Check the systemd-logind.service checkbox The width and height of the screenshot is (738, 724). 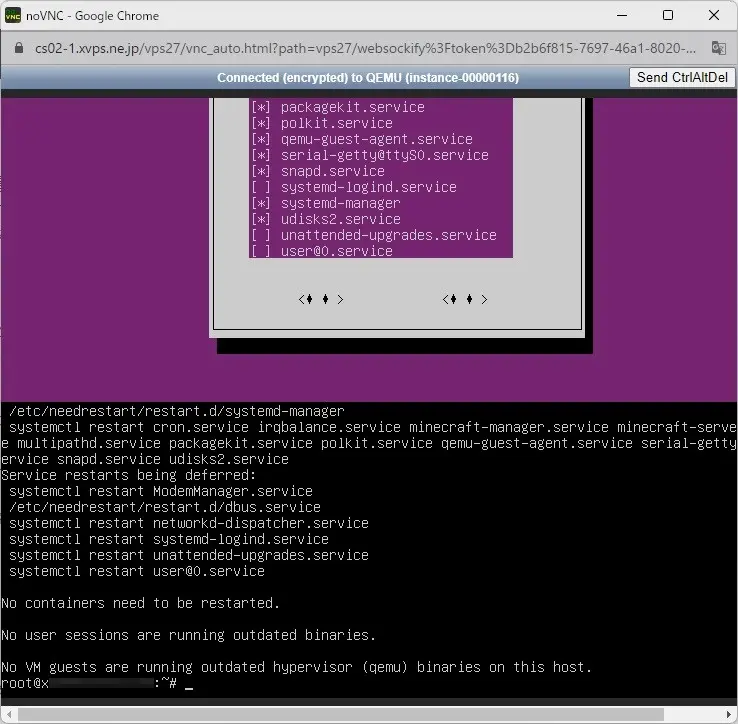(261, 187)
